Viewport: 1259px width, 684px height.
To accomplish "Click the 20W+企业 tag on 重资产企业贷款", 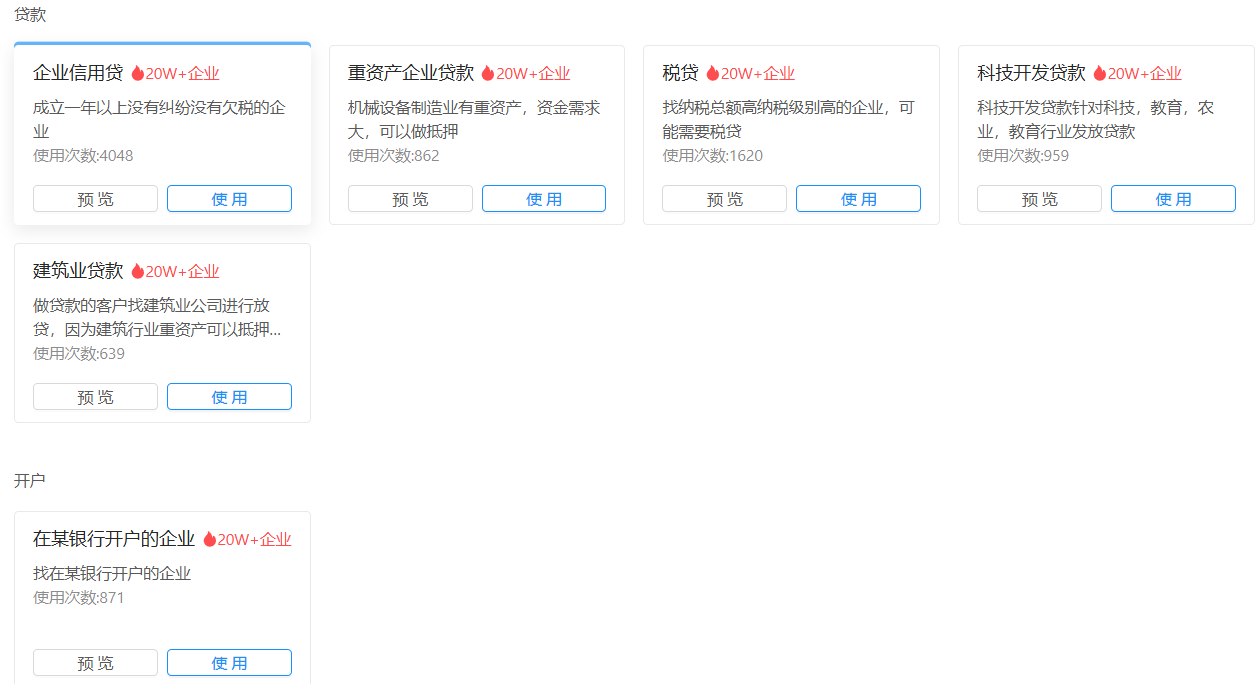I will [x=533, y=73].
